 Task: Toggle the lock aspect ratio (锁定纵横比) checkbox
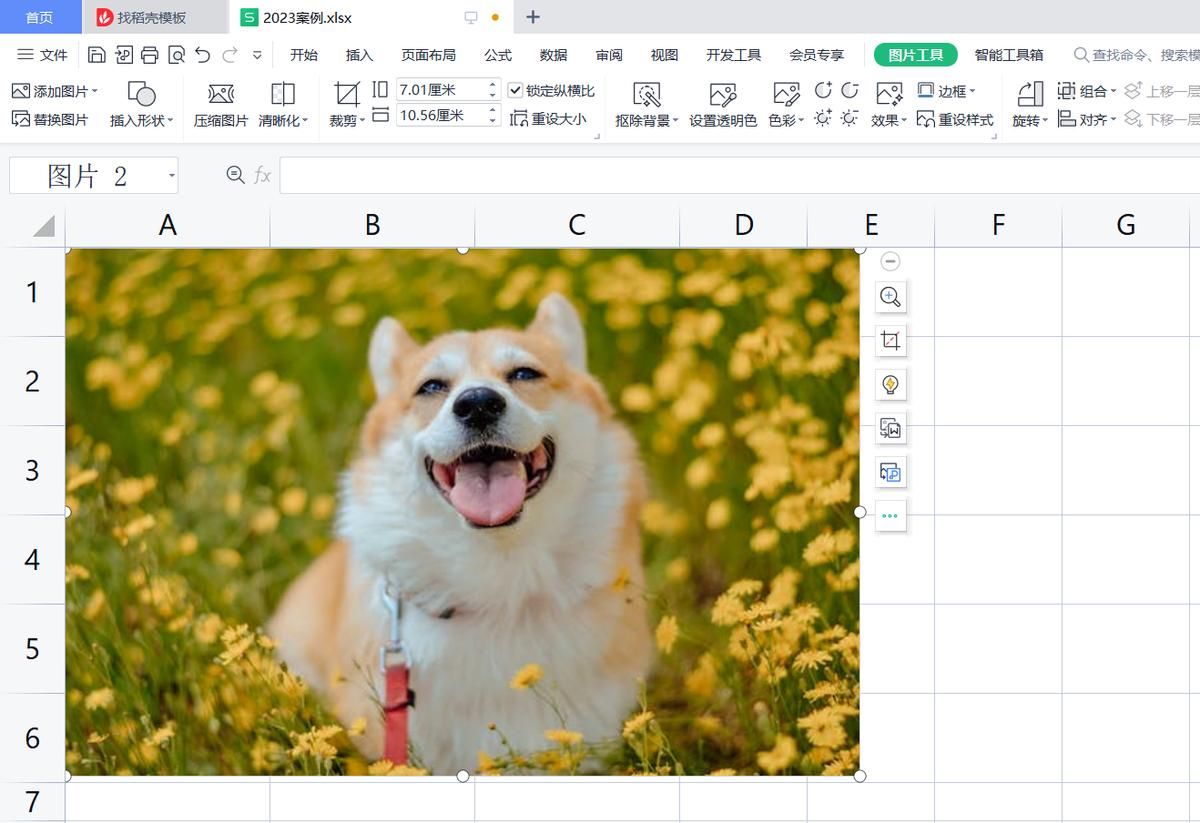click(x=515, y=91)
